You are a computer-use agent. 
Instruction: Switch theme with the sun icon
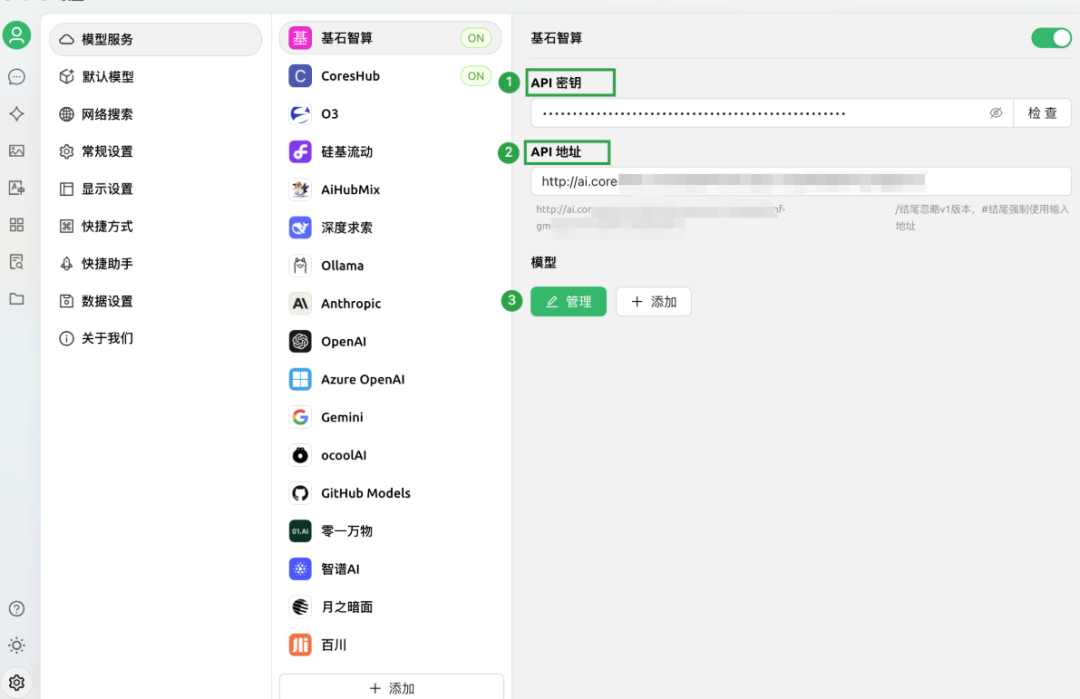click(17, 645)
